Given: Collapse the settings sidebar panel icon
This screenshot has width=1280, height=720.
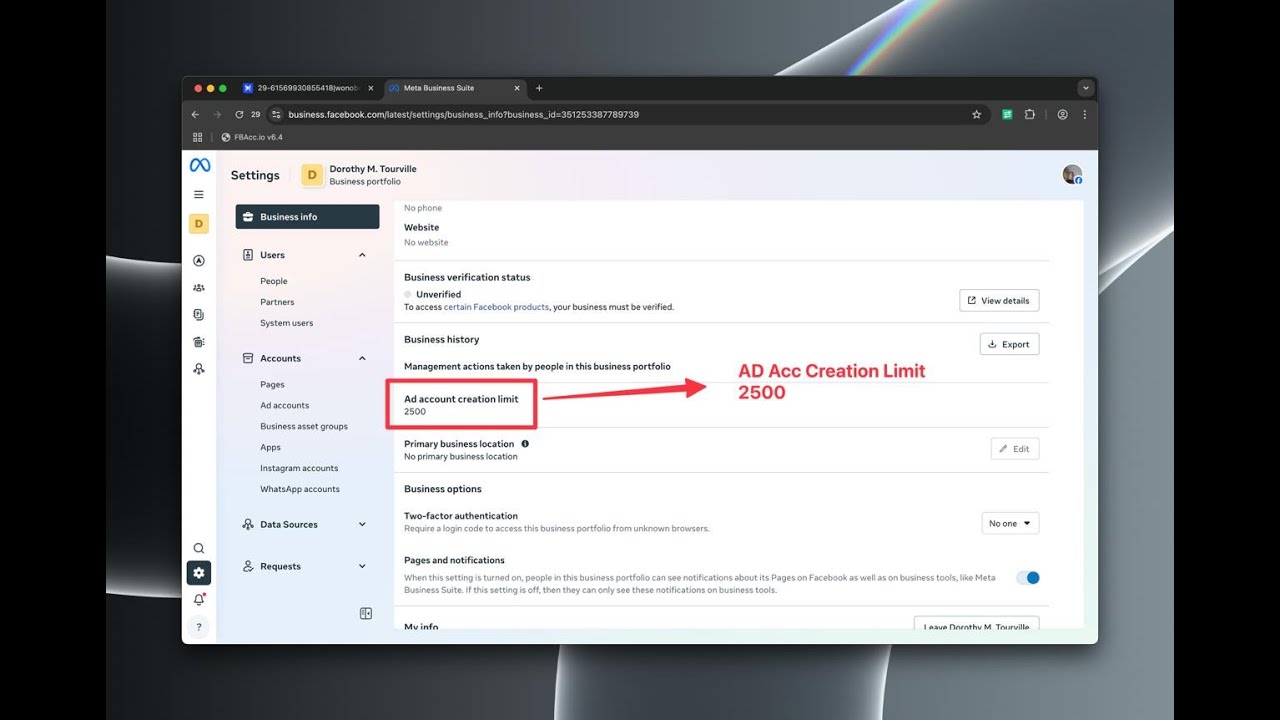Looking at the screenshot, I should click(x=366, y=614).
